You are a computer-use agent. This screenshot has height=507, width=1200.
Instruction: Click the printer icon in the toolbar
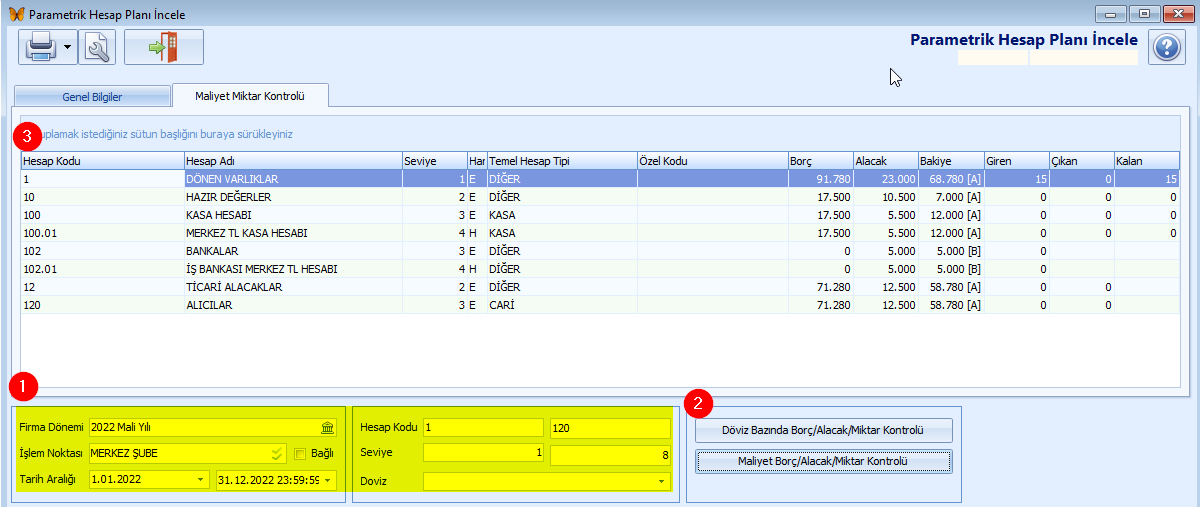41,47
